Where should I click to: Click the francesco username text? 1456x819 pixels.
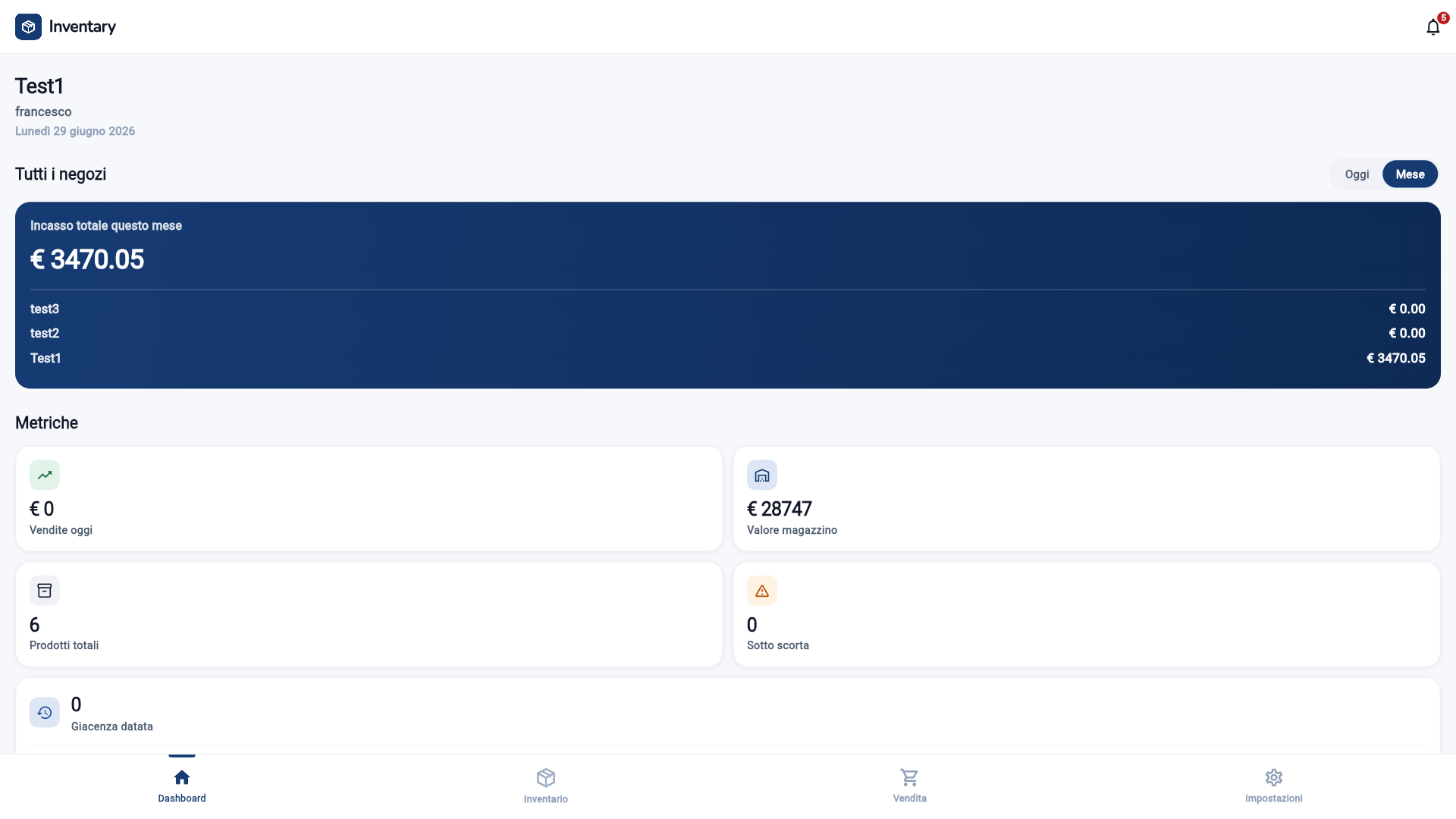tap(43, 111)
